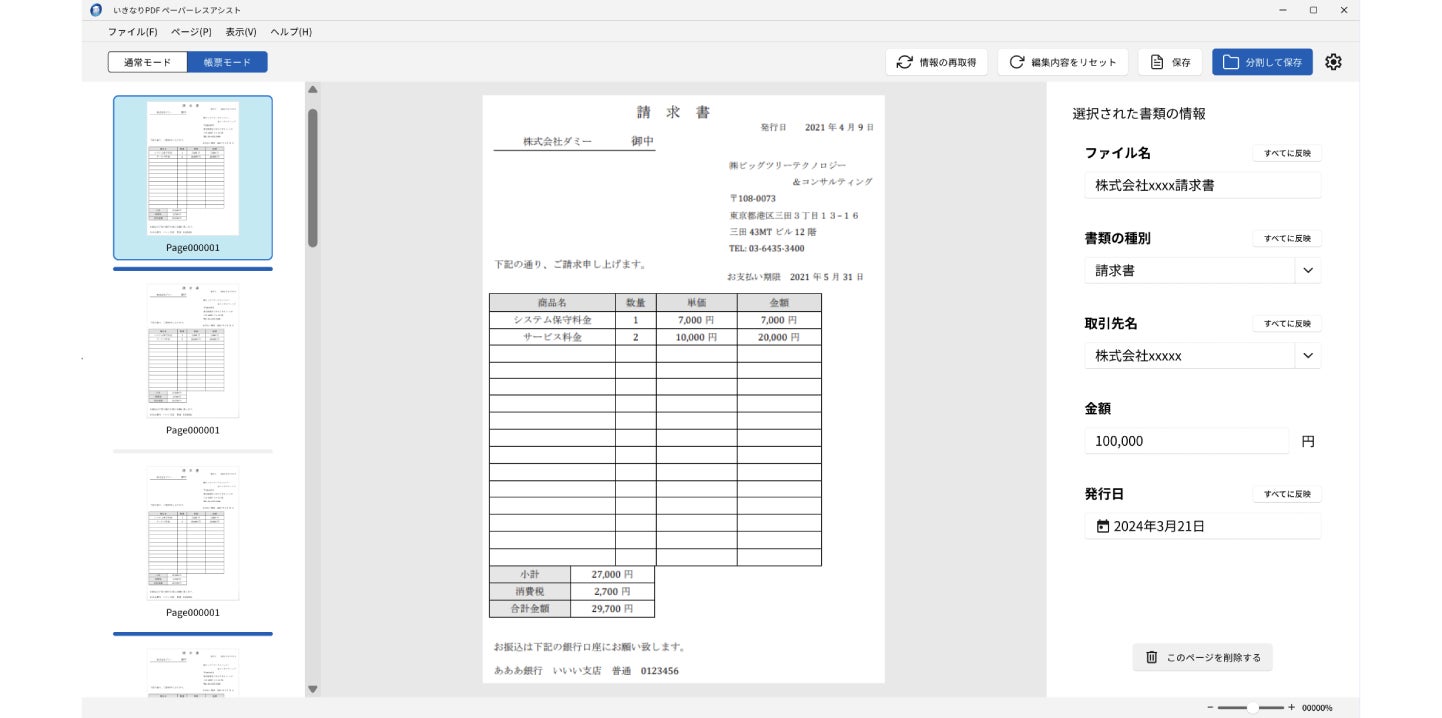
Task: Click the 選択された書類の情報 heading
Action: (x=1139, y=114)
